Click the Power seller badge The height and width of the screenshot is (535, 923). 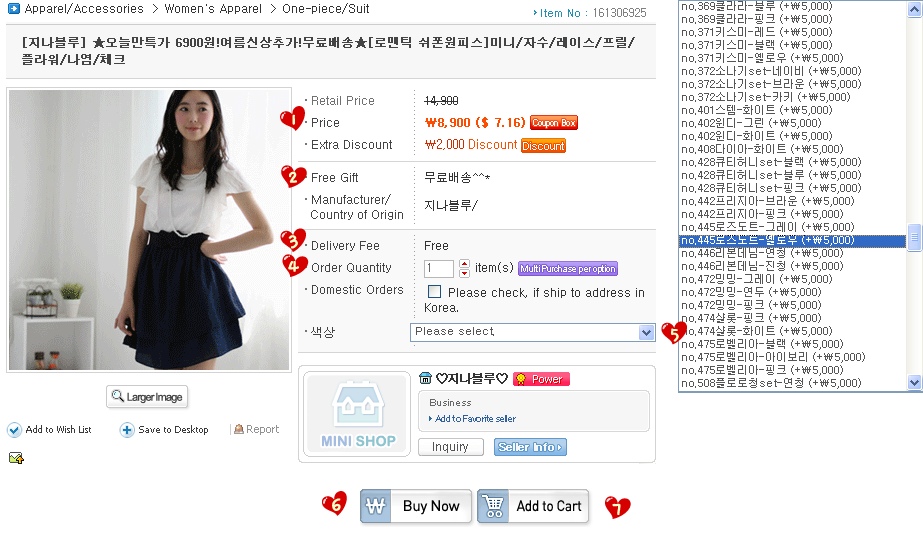(x=541, y=379)
